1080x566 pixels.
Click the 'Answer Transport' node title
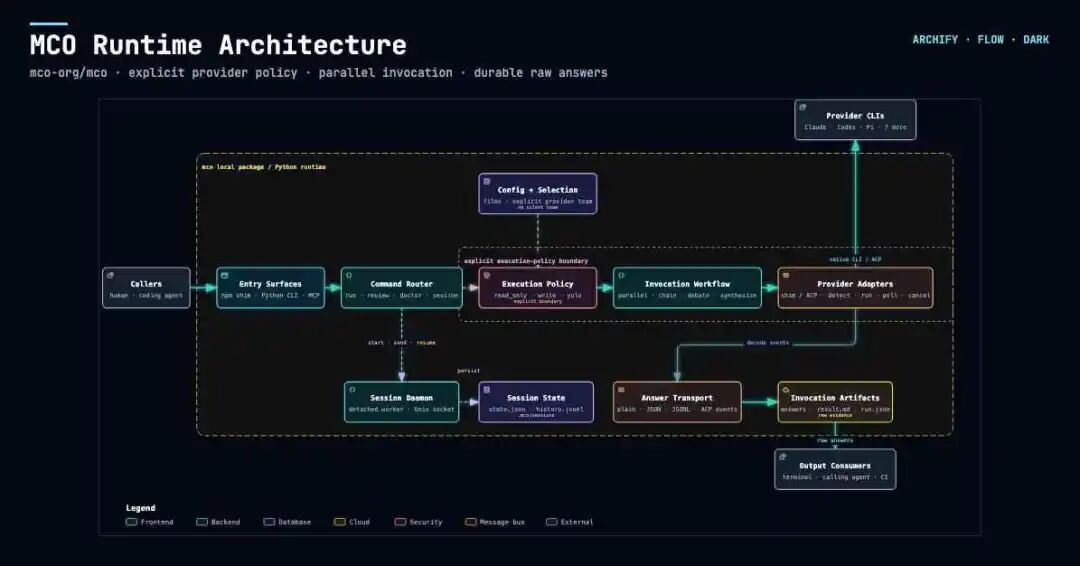coord(676,398)
